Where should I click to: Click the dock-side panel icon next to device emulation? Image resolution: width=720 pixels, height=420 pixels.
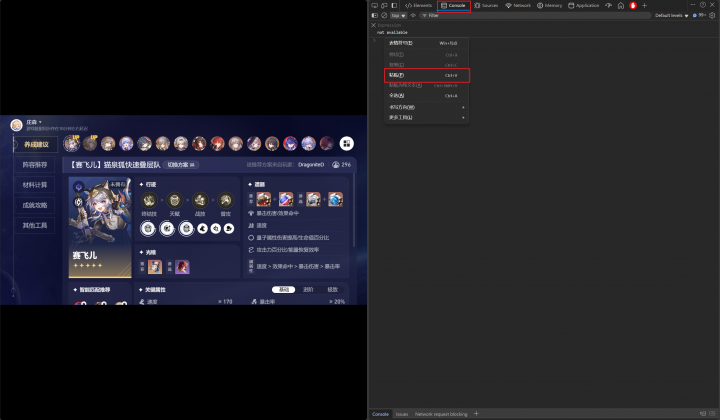pos(394,6)
